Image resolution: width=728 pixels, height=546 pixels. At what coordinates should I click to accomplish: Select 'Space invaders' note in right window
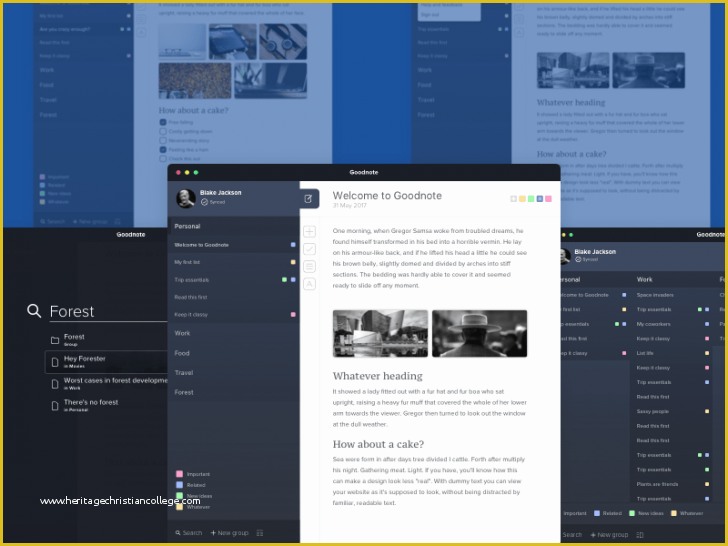655,295
